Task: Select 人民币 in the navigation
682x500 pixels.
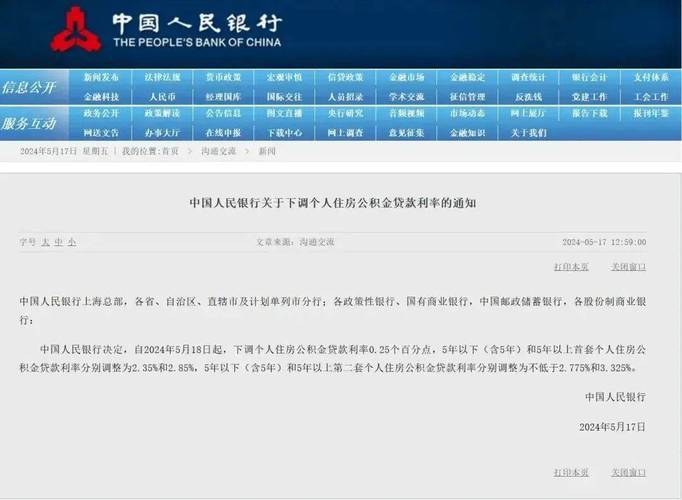Action: (162, 97)
